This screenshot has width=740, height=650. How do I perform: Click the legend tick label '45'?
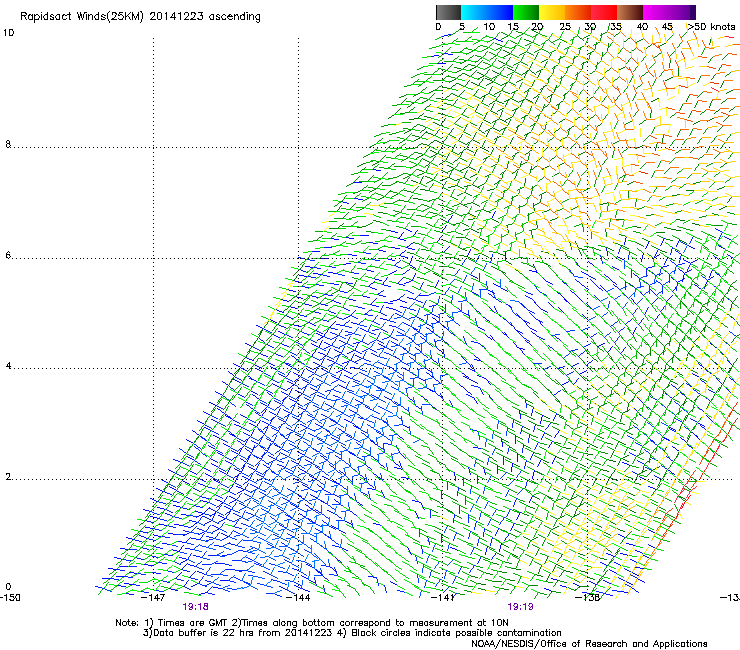(x=667, y=27)
